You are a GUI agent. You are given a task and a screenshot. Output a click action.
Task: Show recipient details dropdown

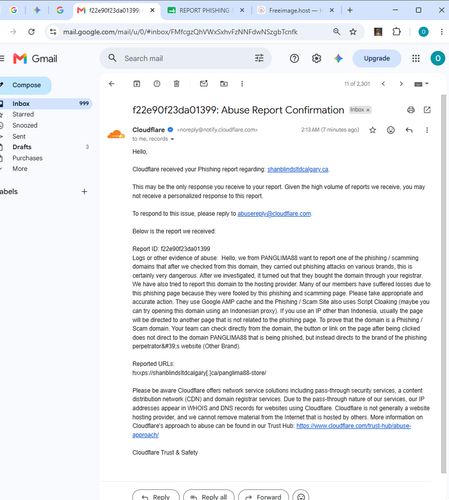(x=172, y=139)
